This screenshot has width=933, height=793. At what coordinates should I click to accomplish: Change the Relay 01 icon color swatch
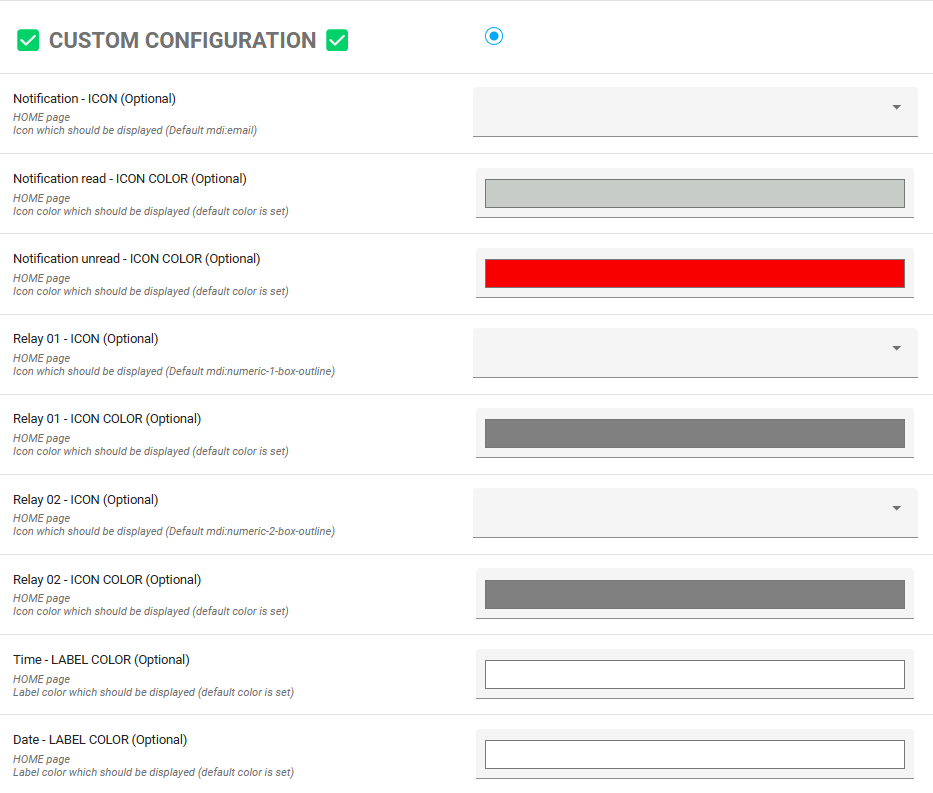[x=694, y=433]
